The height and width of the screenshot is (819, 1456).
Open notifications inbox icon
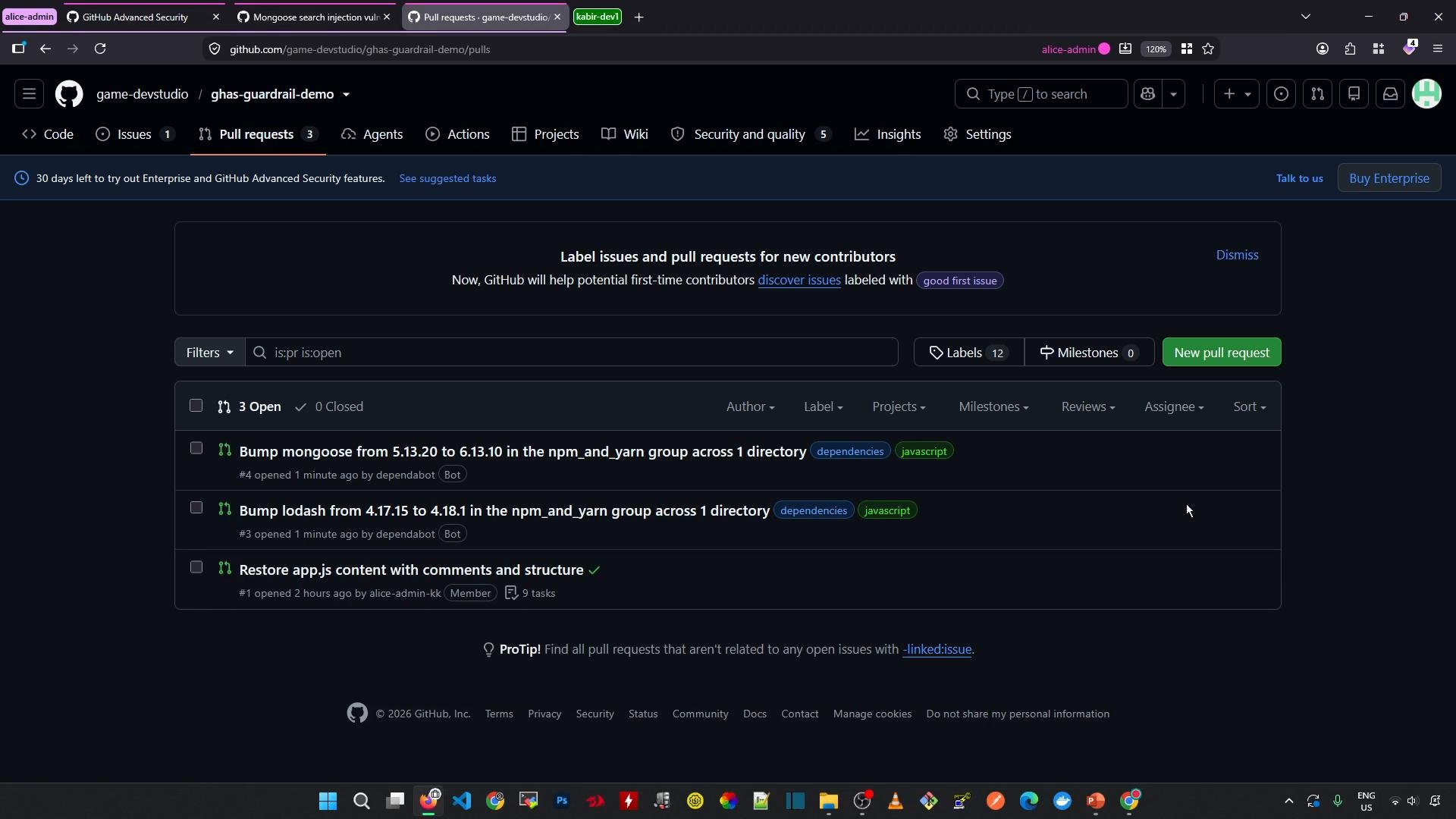pos(1390,94)
